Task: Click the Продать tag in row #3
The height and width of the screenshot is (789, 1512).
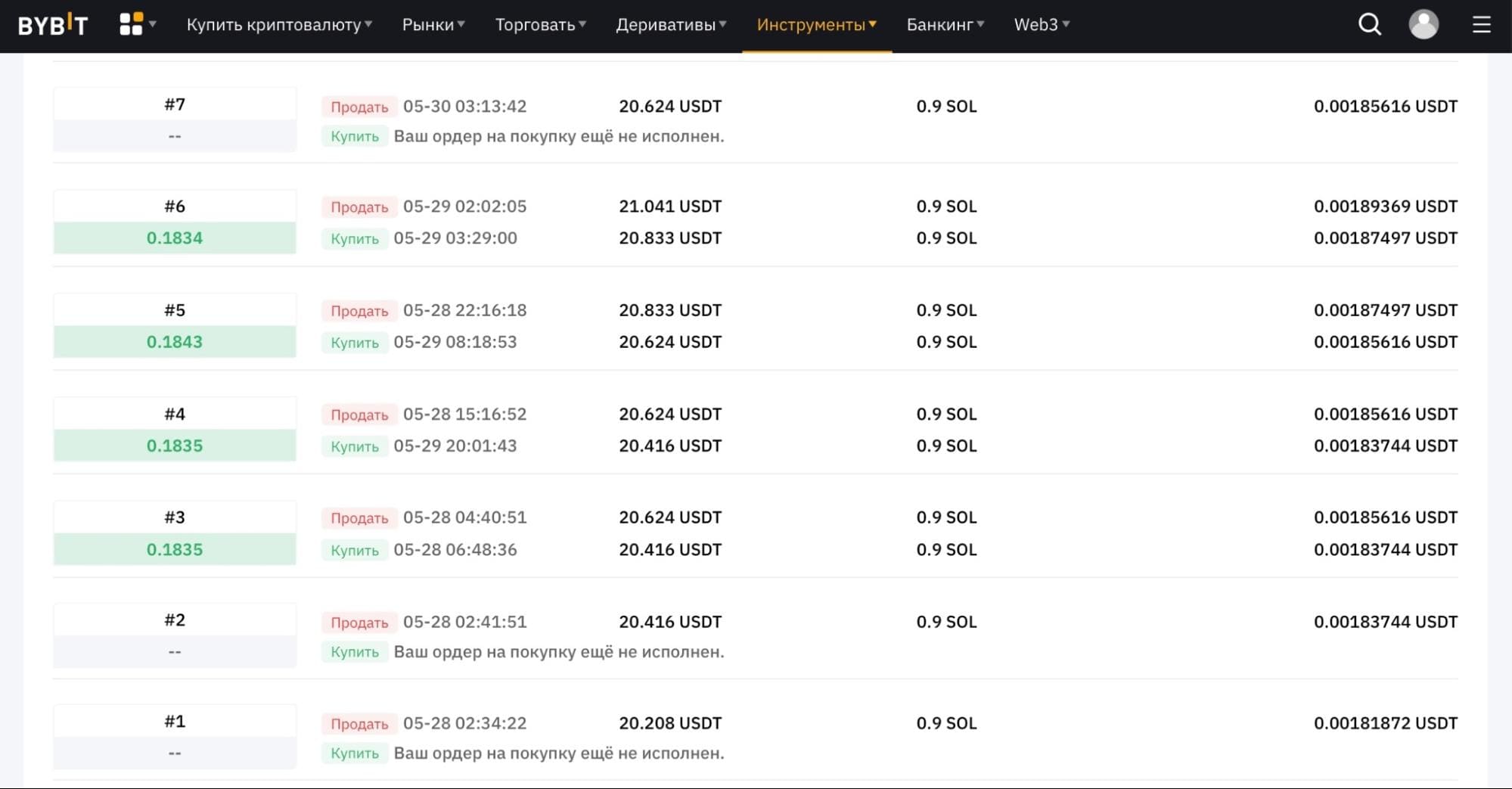Action: (x=359, y=518)
